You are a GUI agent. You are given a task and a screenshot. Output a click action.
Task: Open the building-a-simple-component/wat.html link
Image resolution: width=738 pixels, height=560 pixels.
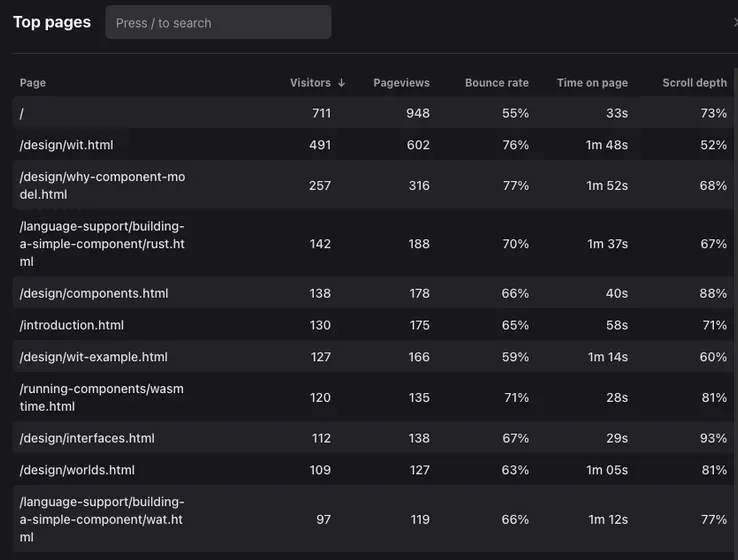pos(102,520)
